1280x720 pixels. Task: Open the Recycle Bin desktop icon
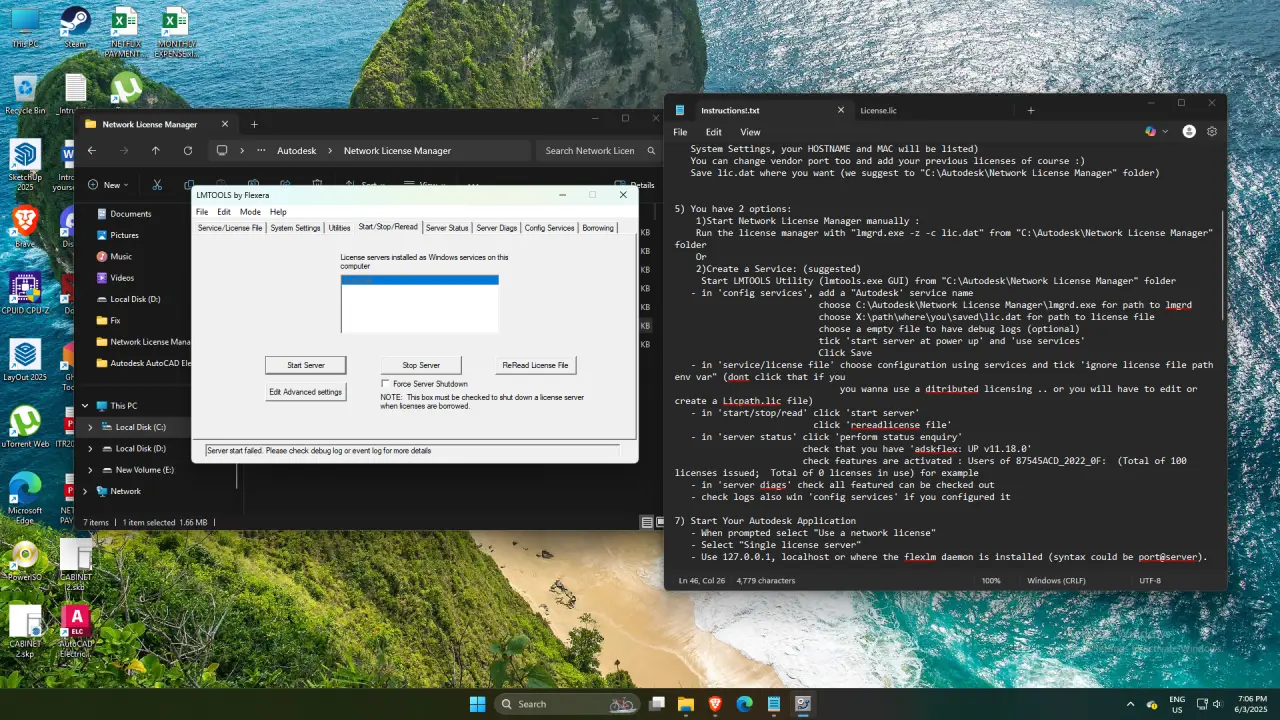(25, 95)
